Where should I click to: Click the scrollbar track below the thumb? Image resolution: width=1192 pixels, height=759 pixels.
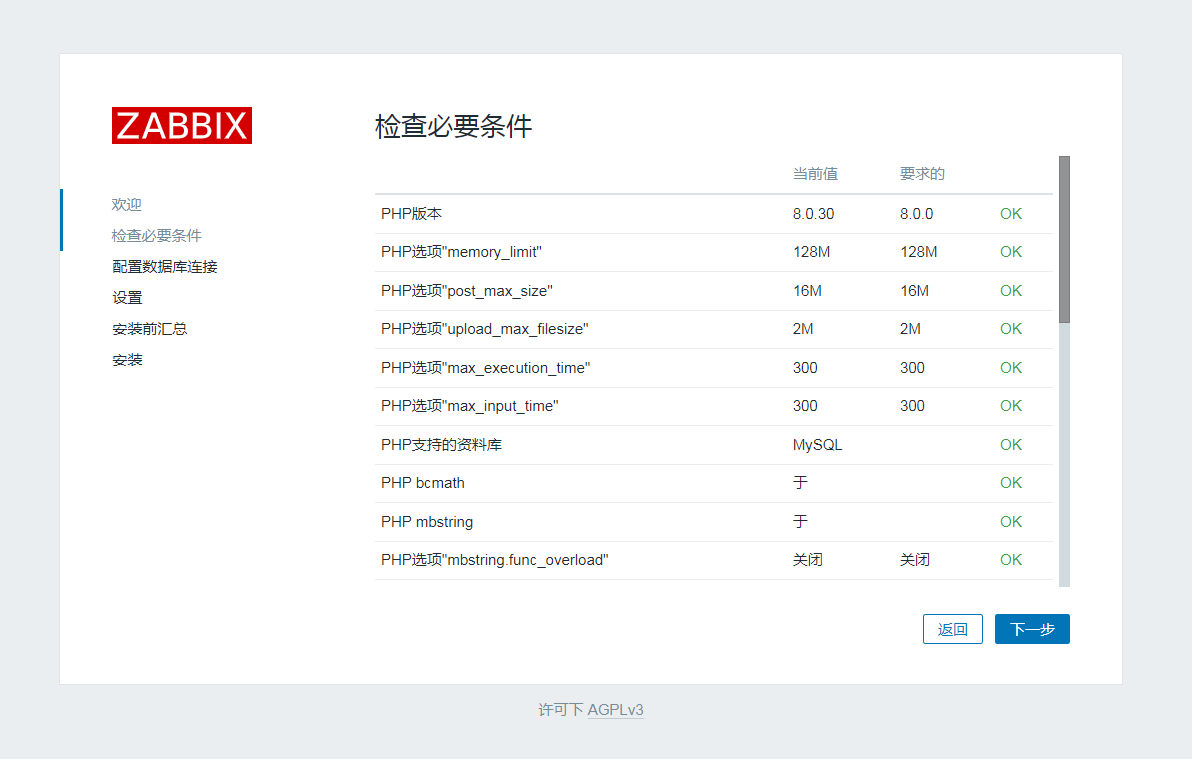(x=1064, y=455)
